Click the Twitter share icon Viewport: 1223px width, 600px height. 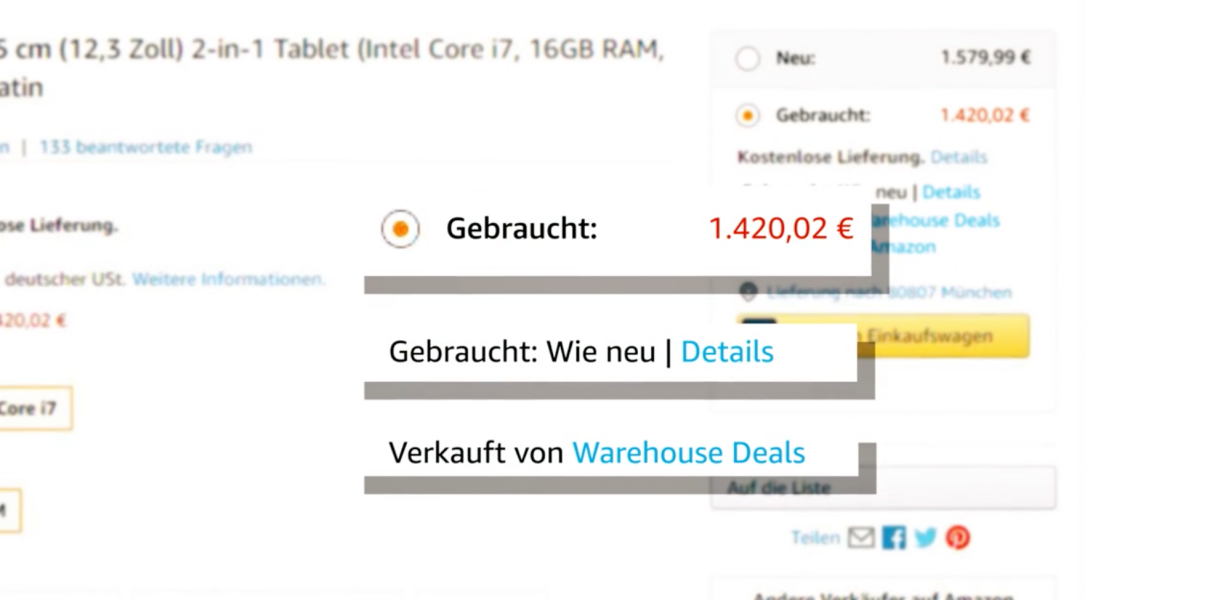click(926, 538)
